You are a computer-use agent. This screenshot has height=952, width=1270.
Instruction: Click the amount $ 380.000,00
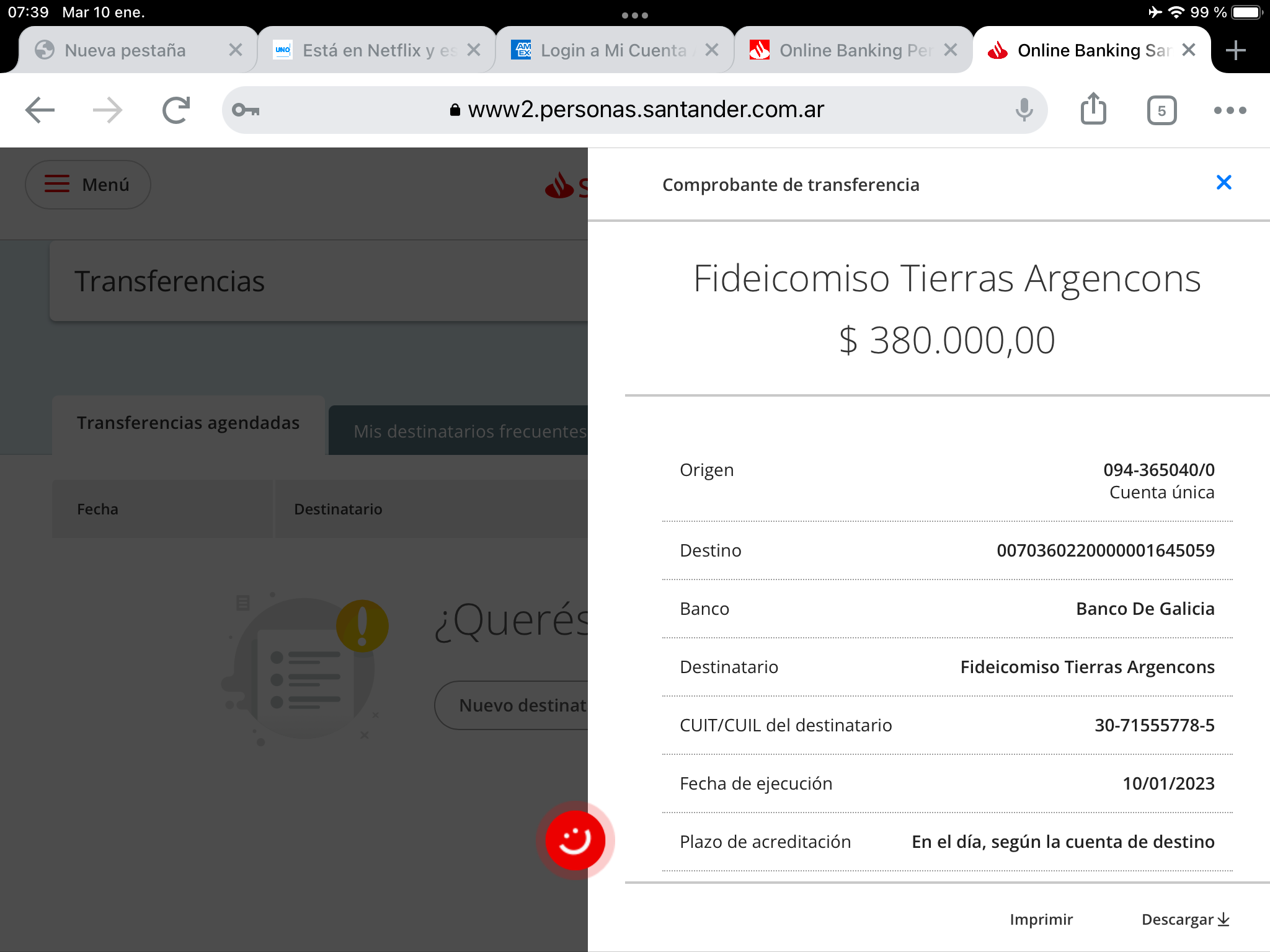pos(947,340)
